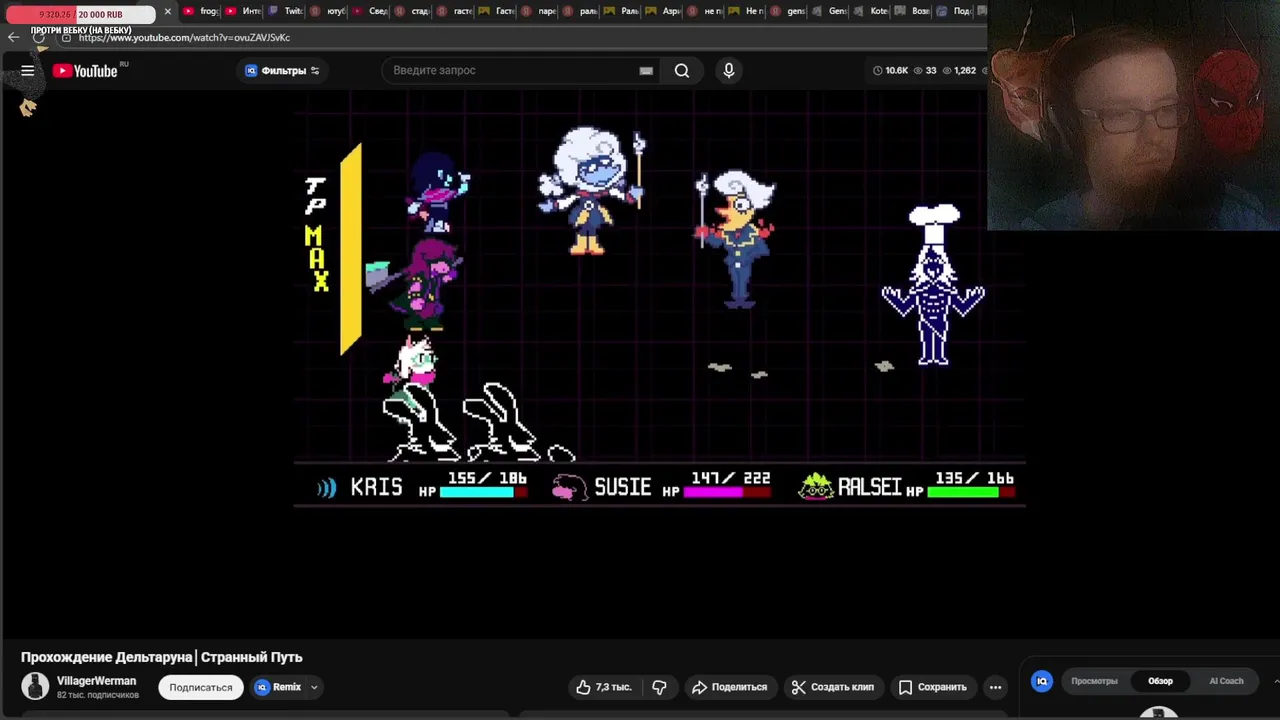Click the RALSEI HP bar in video

pyautogui.click(x=970, y=492)
